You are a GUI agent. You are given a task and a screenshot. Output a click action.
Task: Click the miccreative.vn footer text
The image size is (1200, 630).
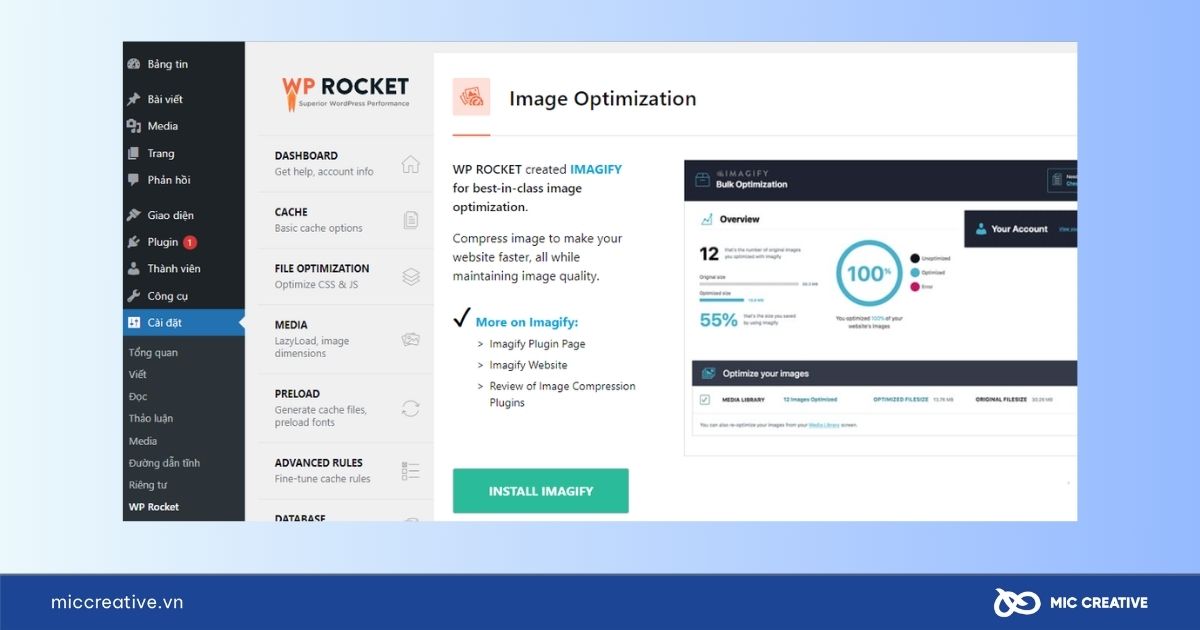(117, 602)
